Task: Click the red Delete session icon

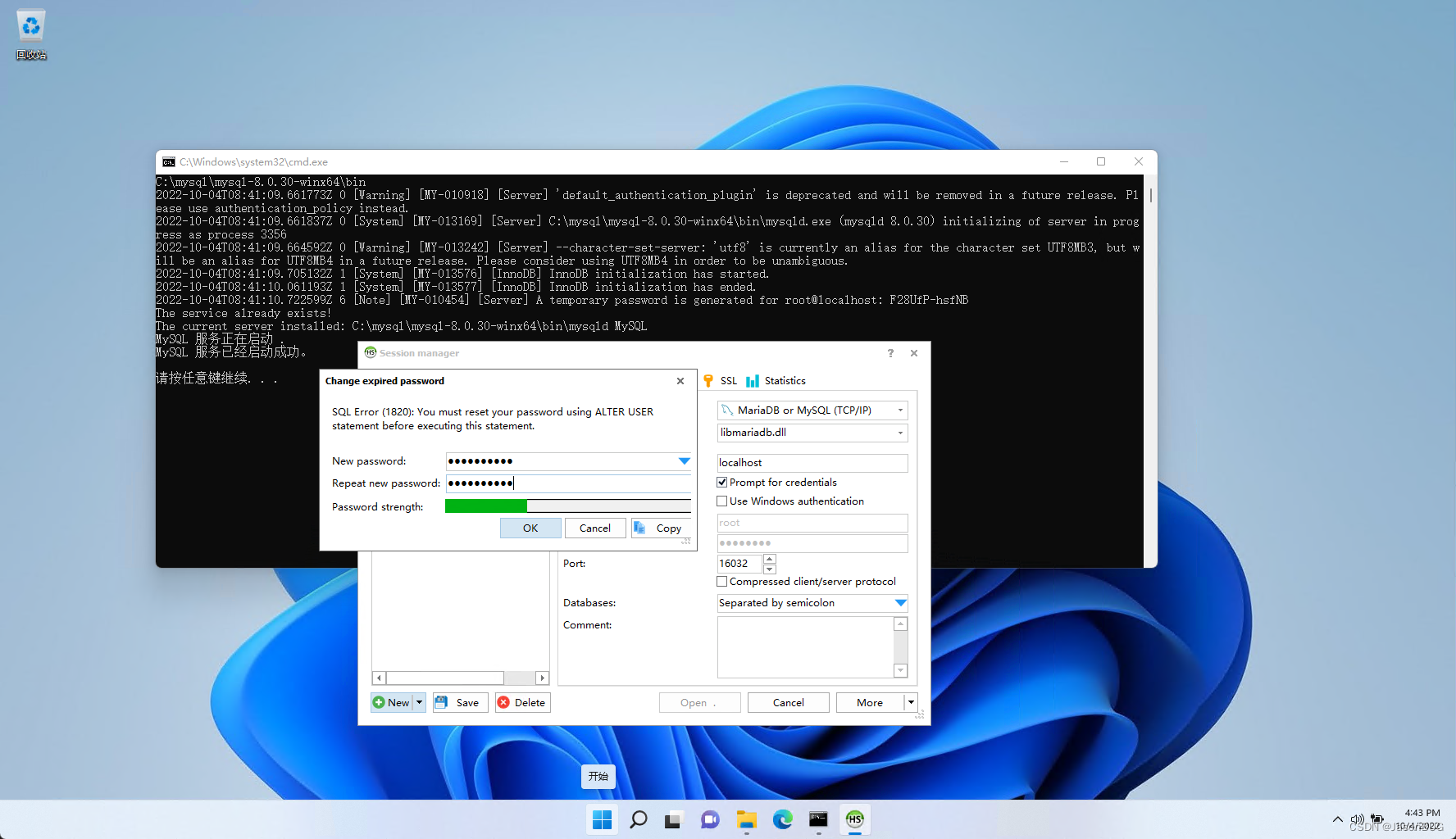Action: coord(503,702)
